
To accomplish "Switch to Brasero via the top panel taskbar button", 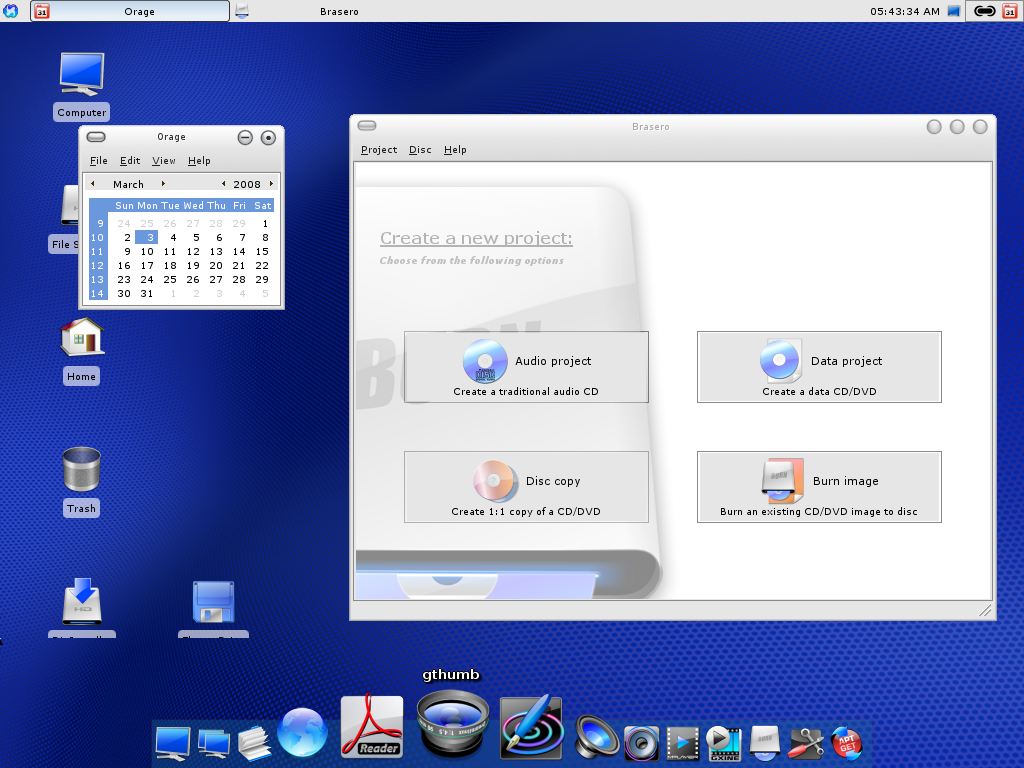I will [x=330, y=11].
